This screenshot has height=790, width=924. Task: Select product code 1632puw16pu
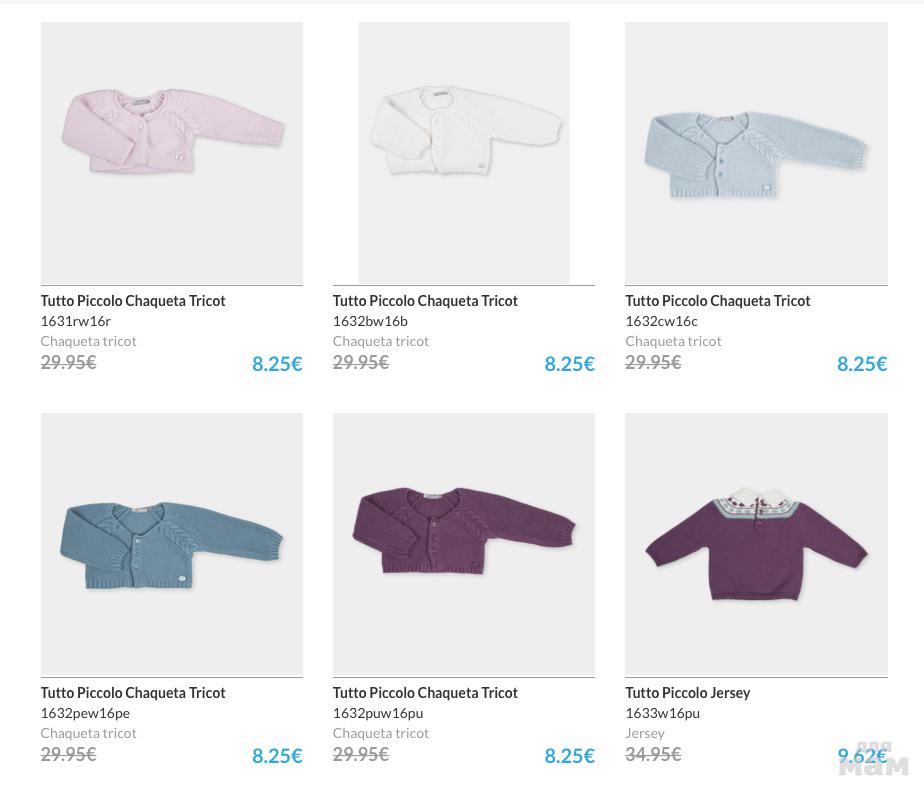pyautogui.click(x=378, y=713)
